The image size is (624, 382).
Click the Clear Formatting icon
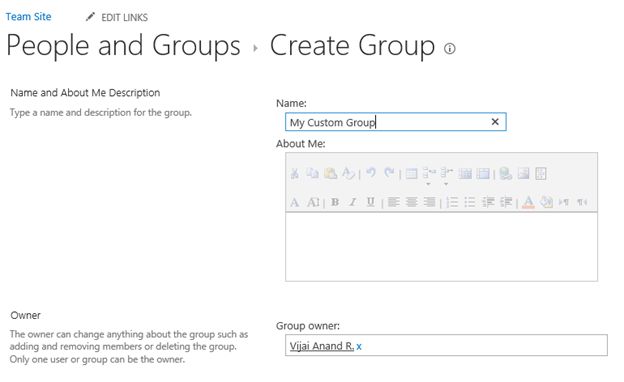tap(348, 173)
